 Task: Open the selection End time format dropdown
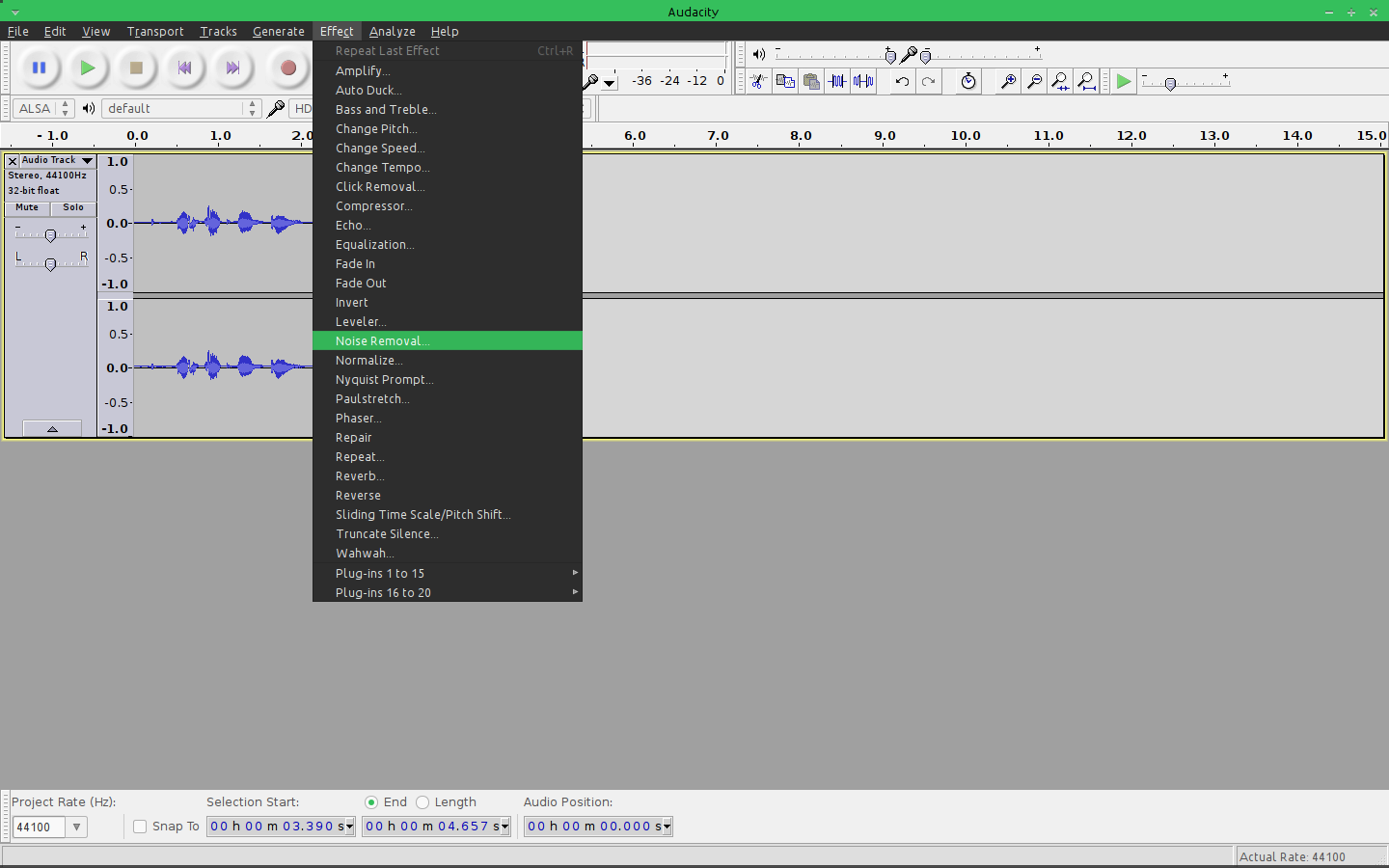[504, 827]
